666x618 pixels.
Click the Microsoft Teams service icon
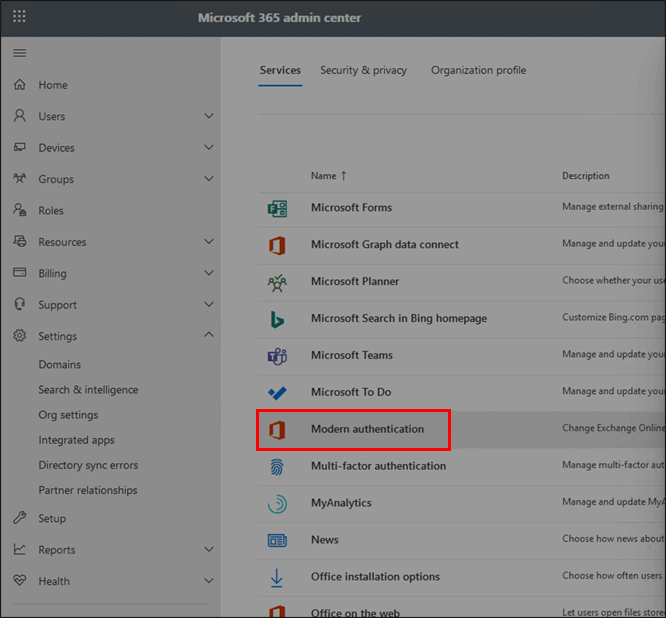[x=277, y=355]
